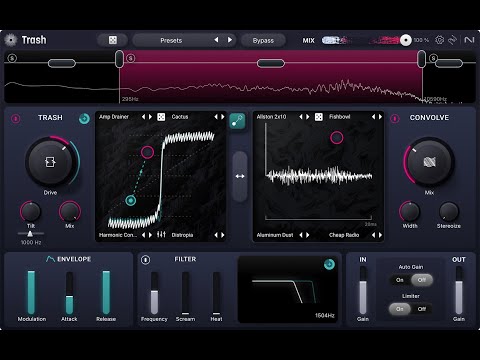This screenshot has width=480, height=360.
Task: Click the randomize dice button in top bar
Action: coord(113,40)
